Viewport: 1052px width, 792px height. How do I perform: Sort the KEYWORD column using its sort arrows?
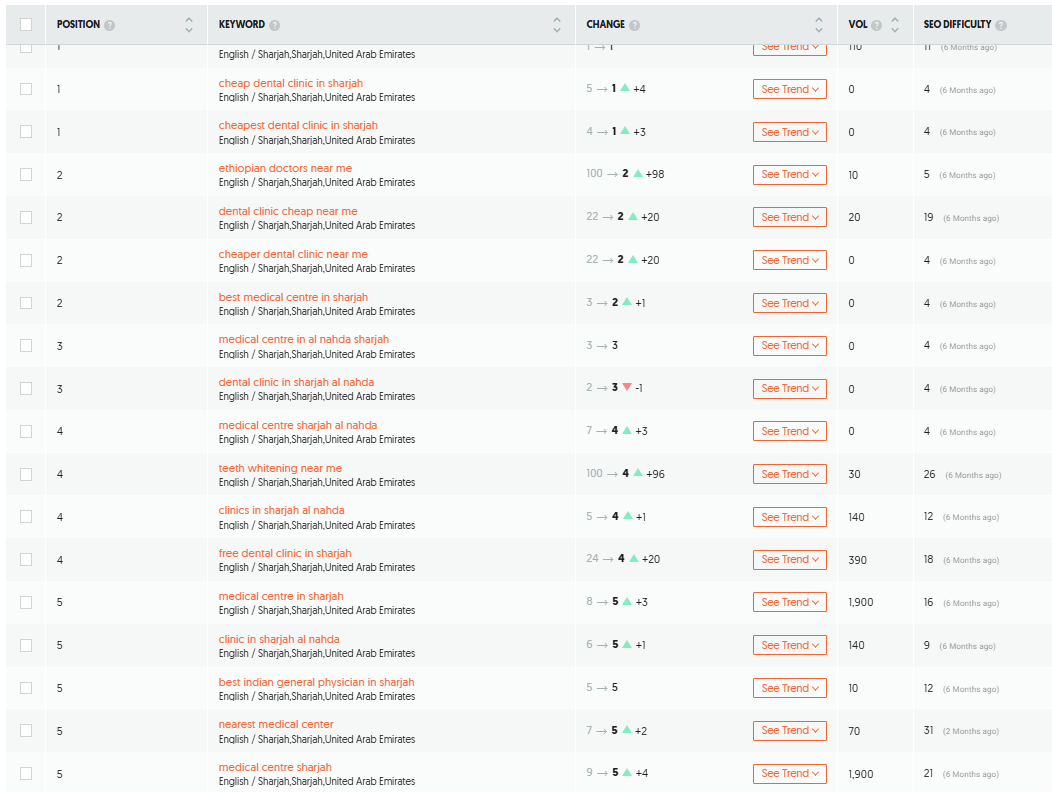(x=557, y=24)
